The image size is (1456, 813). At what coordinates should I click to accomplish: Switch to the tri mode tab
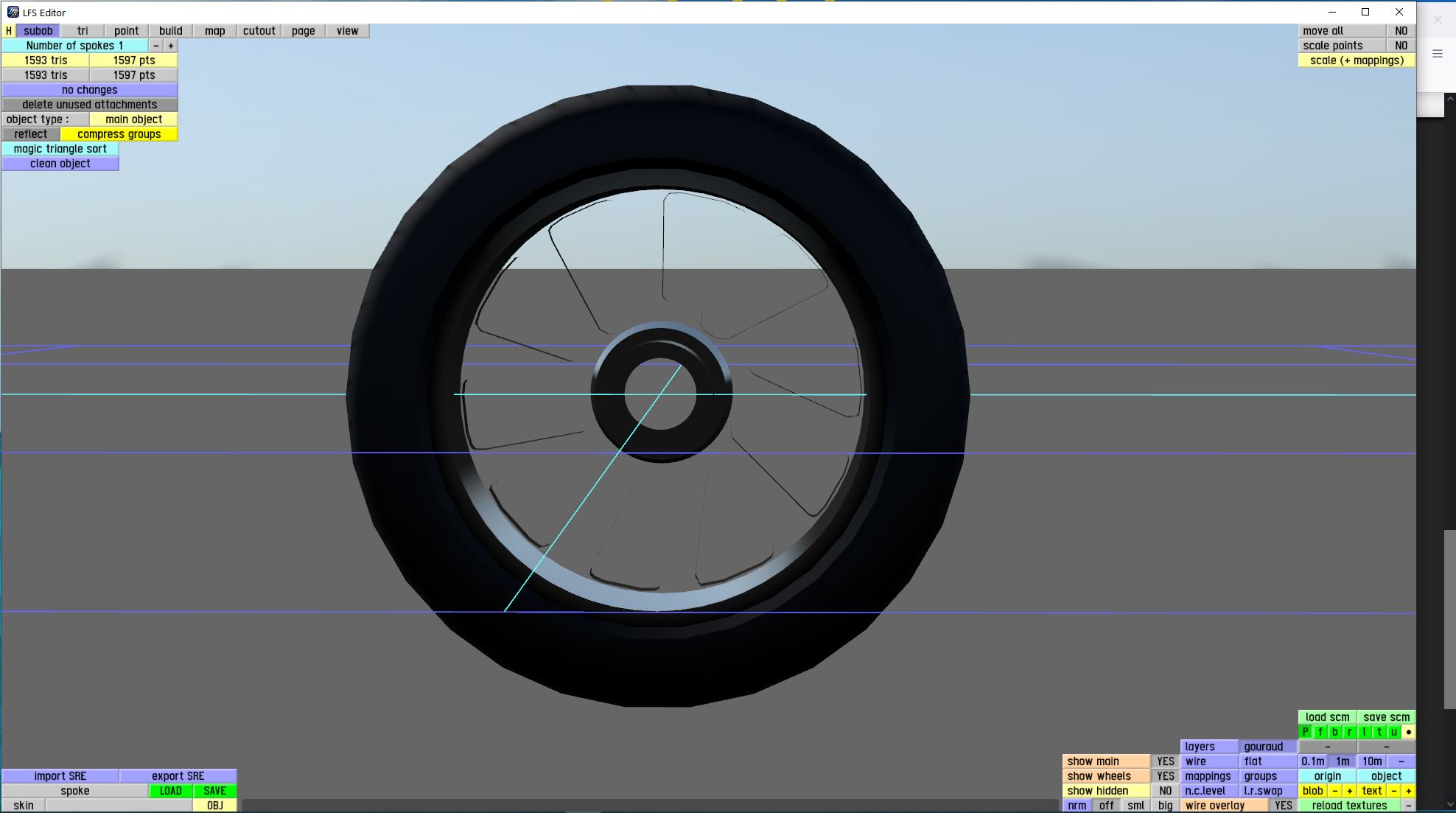coord(82,31)
